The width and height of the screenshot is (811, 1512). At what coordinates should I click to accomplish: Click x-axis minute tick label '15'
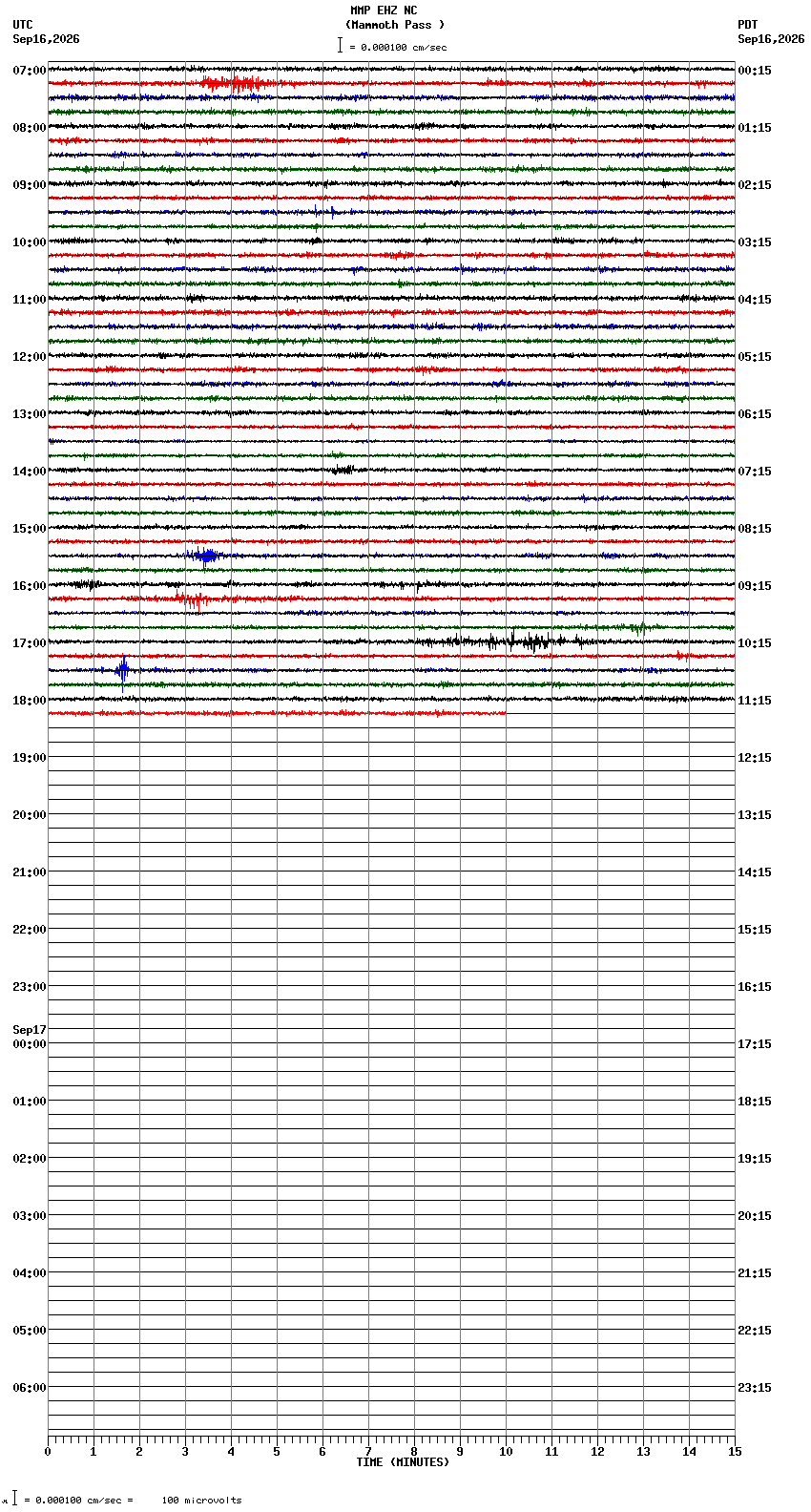coord(735,1452)
